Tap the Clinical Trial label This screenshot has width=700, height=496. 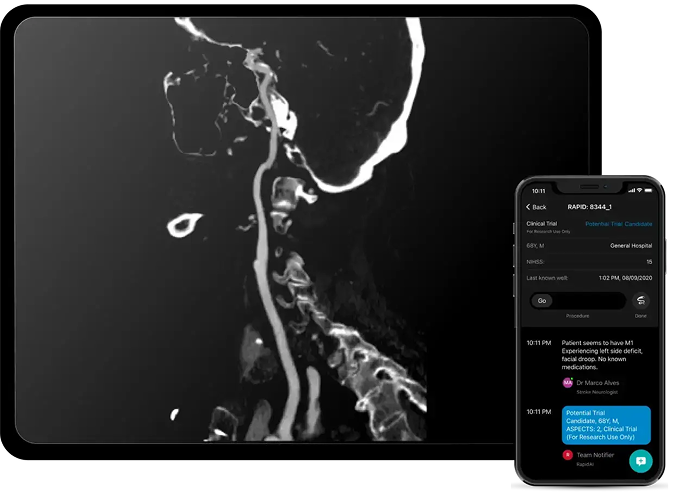click(542, 223)
